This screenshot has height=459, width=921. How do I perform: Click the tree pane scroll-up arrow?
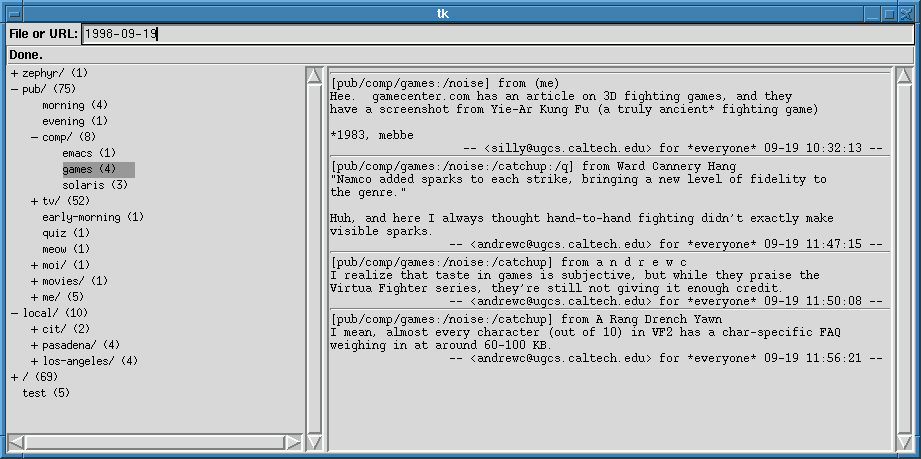coord(314,75)
